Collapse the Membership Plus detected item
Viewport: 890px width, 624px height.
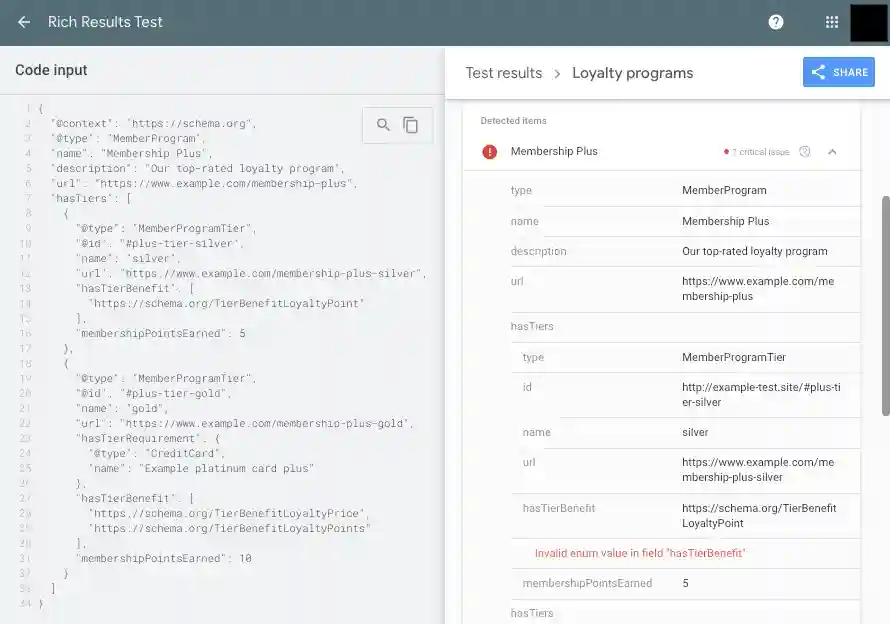coord(832,152)
